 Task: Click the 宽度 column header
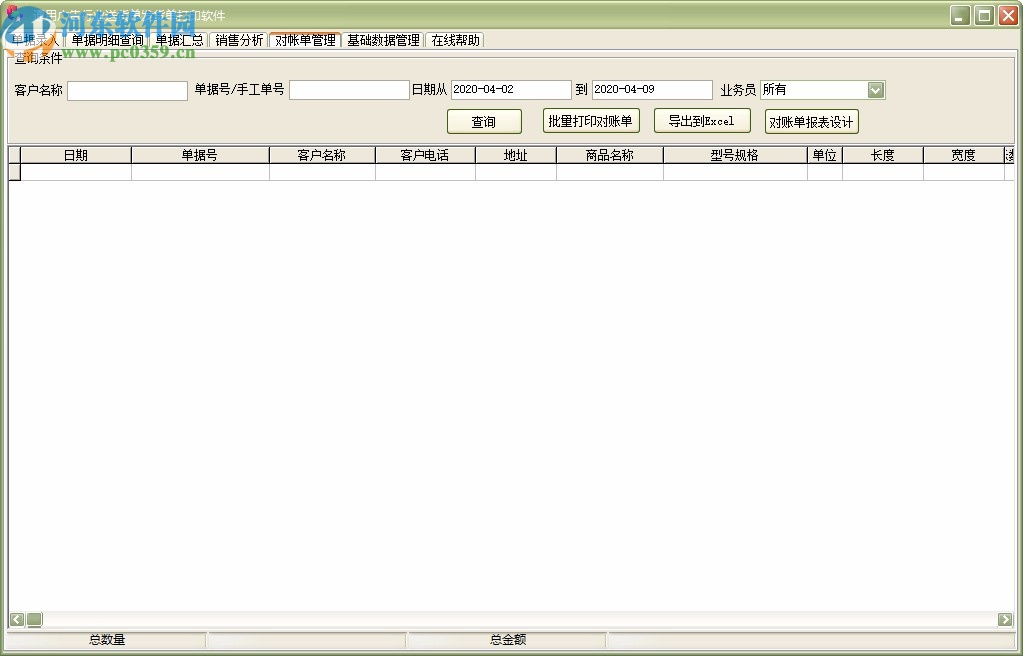tap(964, 155)
